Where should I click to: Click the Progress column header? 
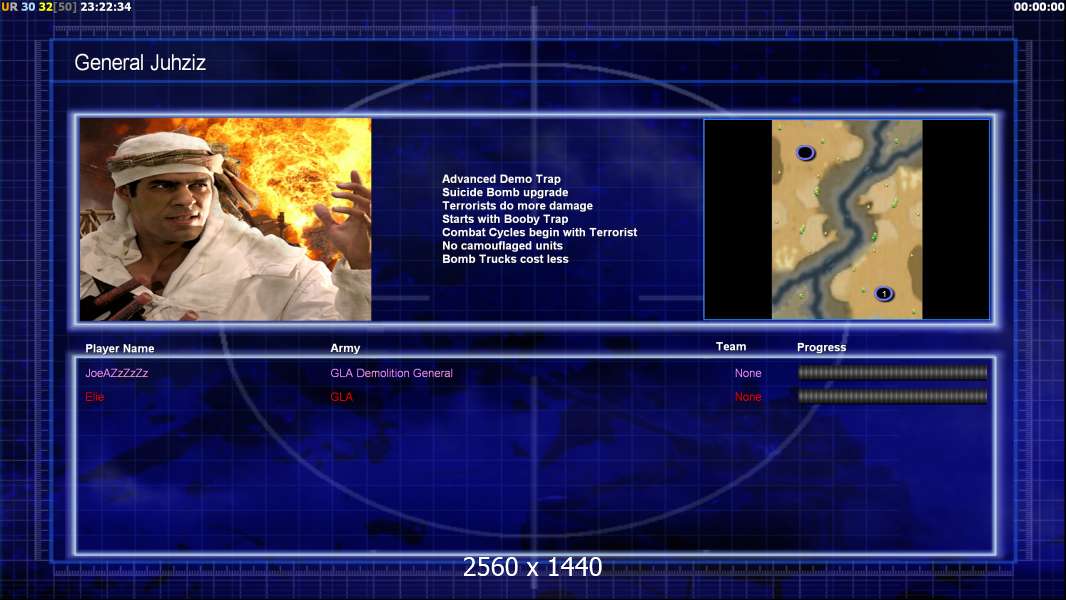(821, 347)
